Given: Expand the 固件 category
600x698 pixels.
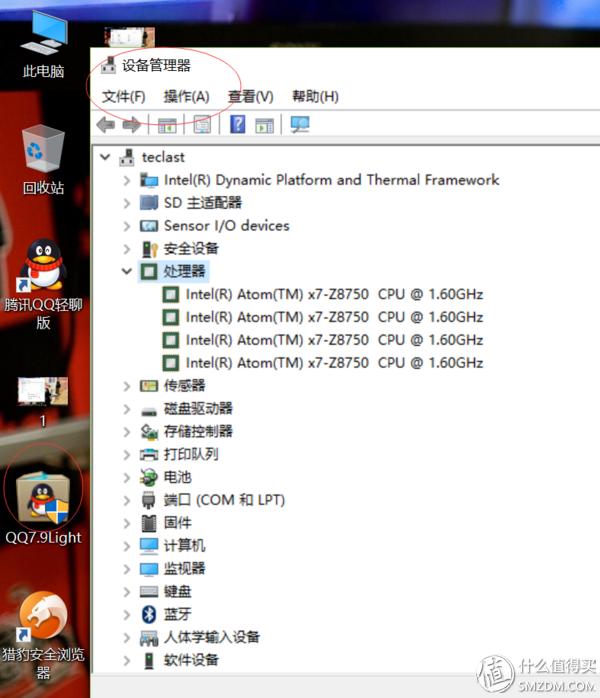Looking at the screenshot, I should click(127, 523).
